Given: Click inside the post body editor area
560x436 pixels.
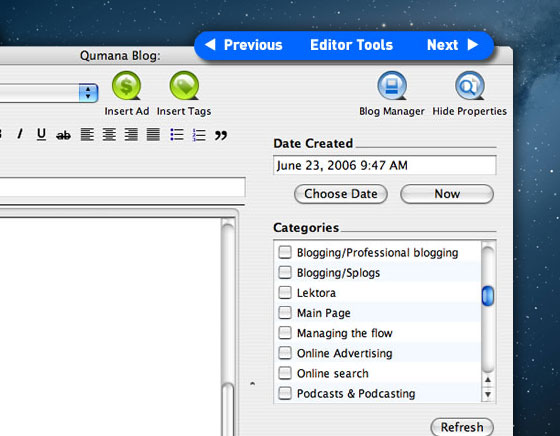Looking at the screenshot, I should point(110,326).
